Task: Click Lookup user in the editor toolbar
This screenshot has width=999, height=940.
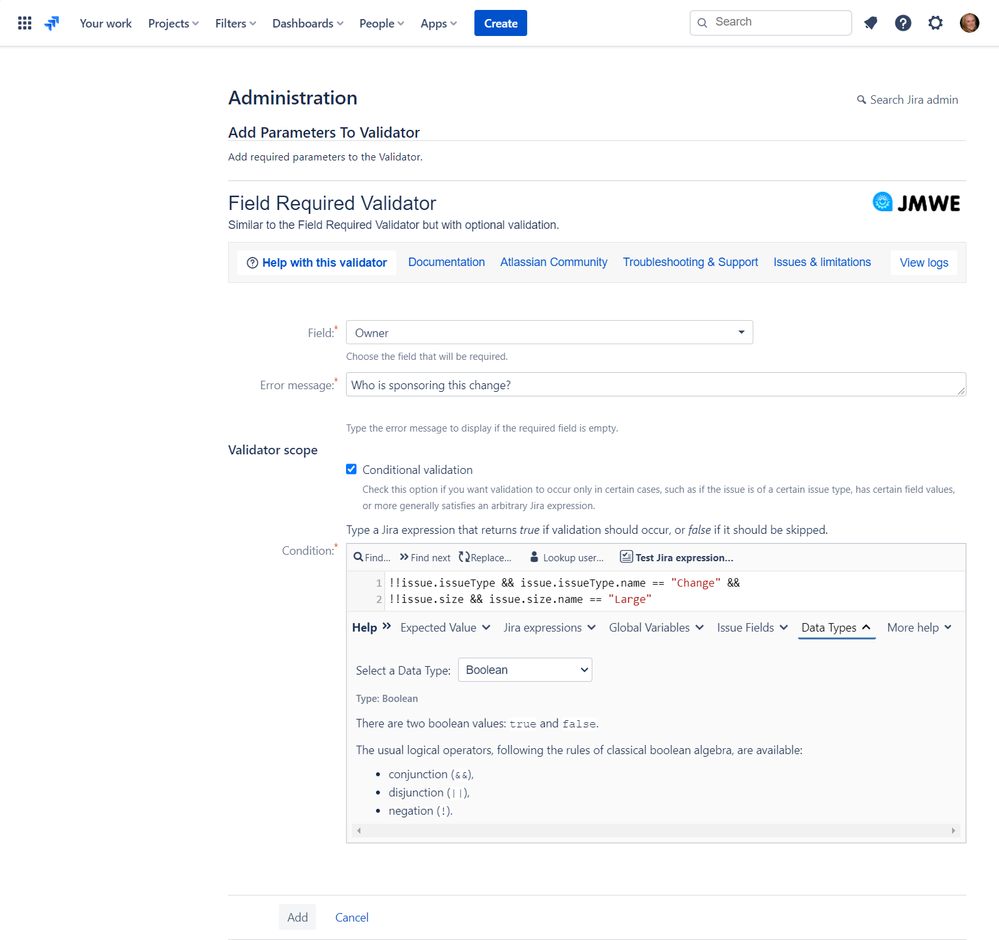Action: pos(566,558)
